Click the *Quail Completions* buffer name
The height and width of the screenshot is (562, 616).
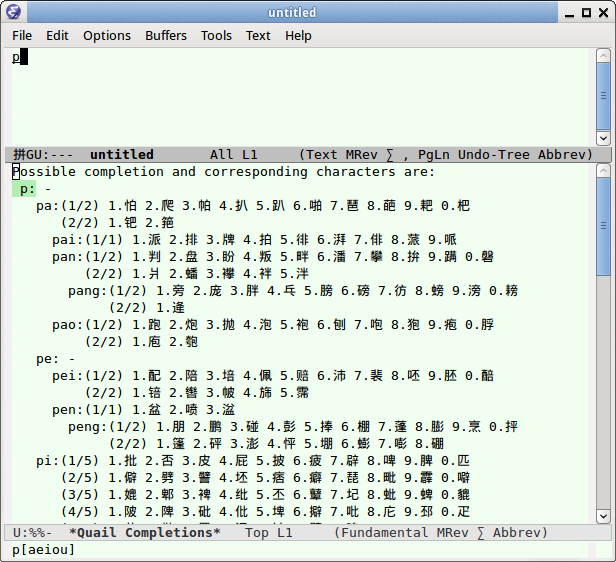[x=144, y=533]
